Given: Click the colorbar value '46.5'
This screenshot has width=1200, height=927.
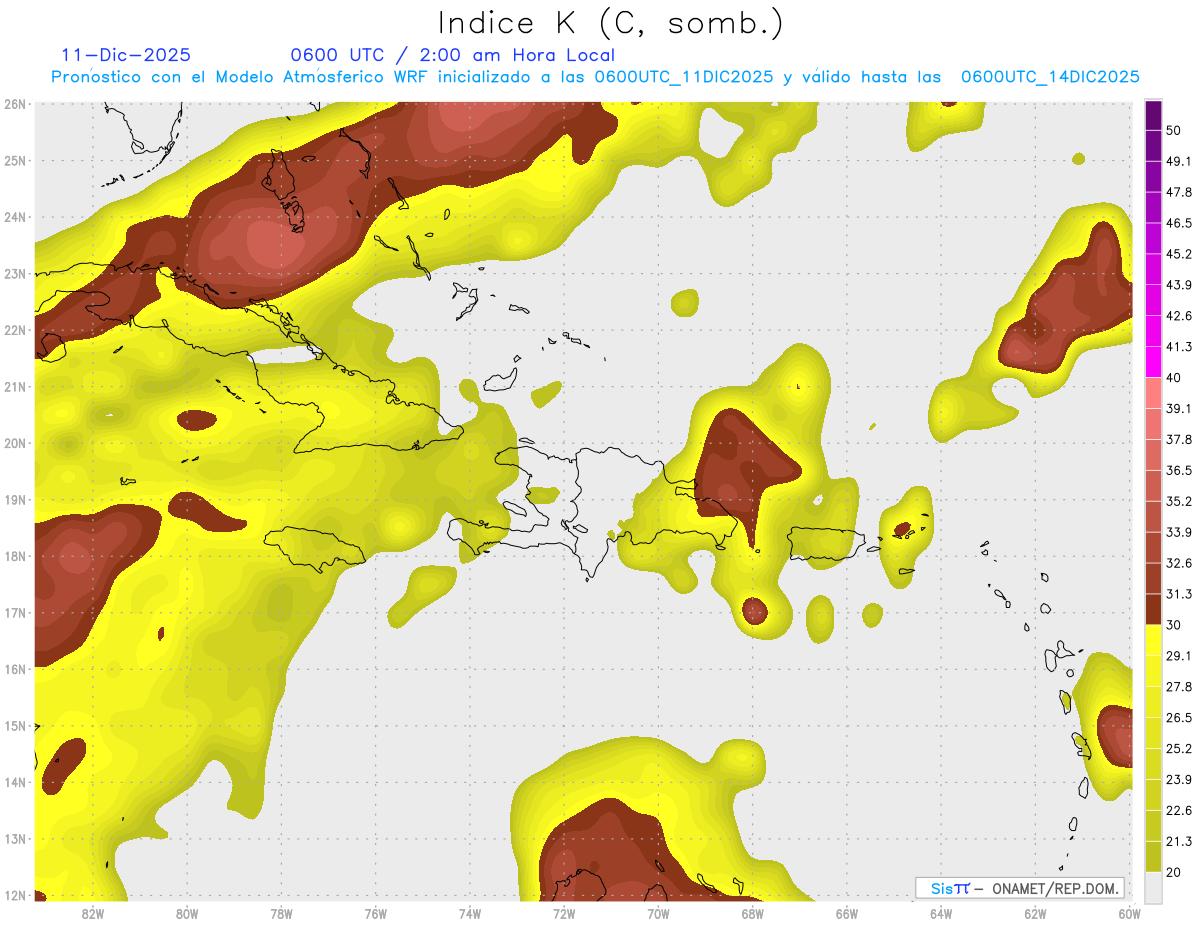Looking at the screenshot, I should tap(1178, 223).
